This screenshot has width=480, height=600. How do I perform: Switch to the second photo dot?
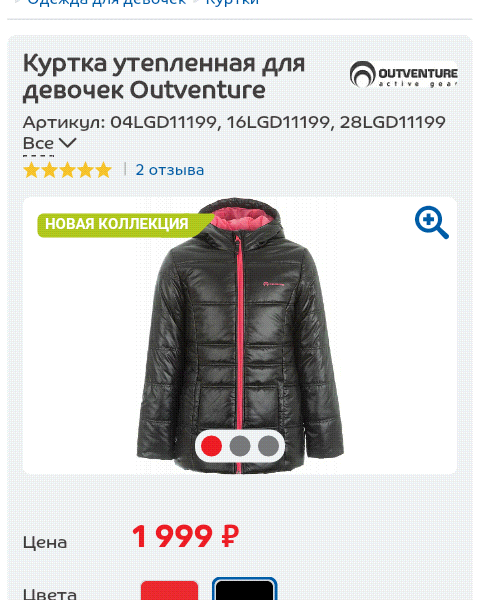pyautogui.click(x=240, y=446)
